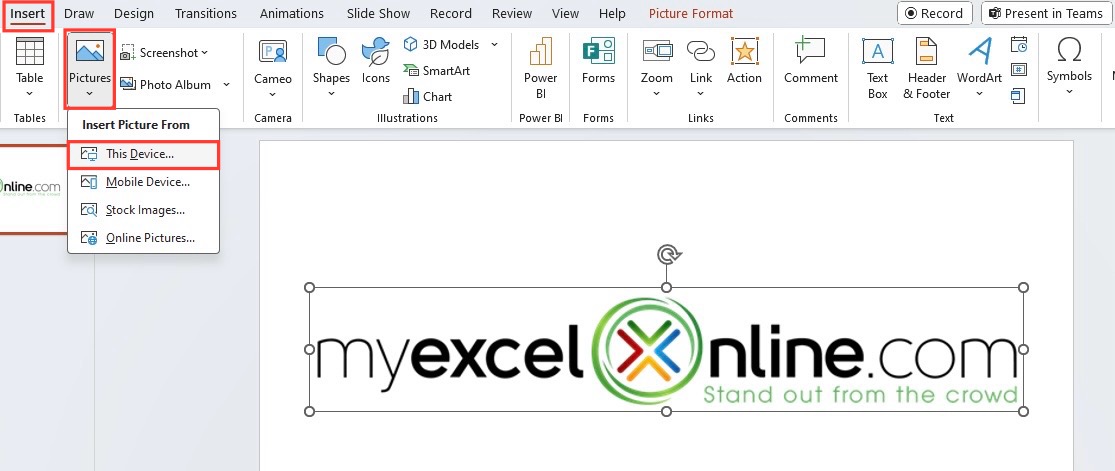Screen dimensions: 1115x471
Task: Insert a new Comment
Action: [x=811, y=60]
